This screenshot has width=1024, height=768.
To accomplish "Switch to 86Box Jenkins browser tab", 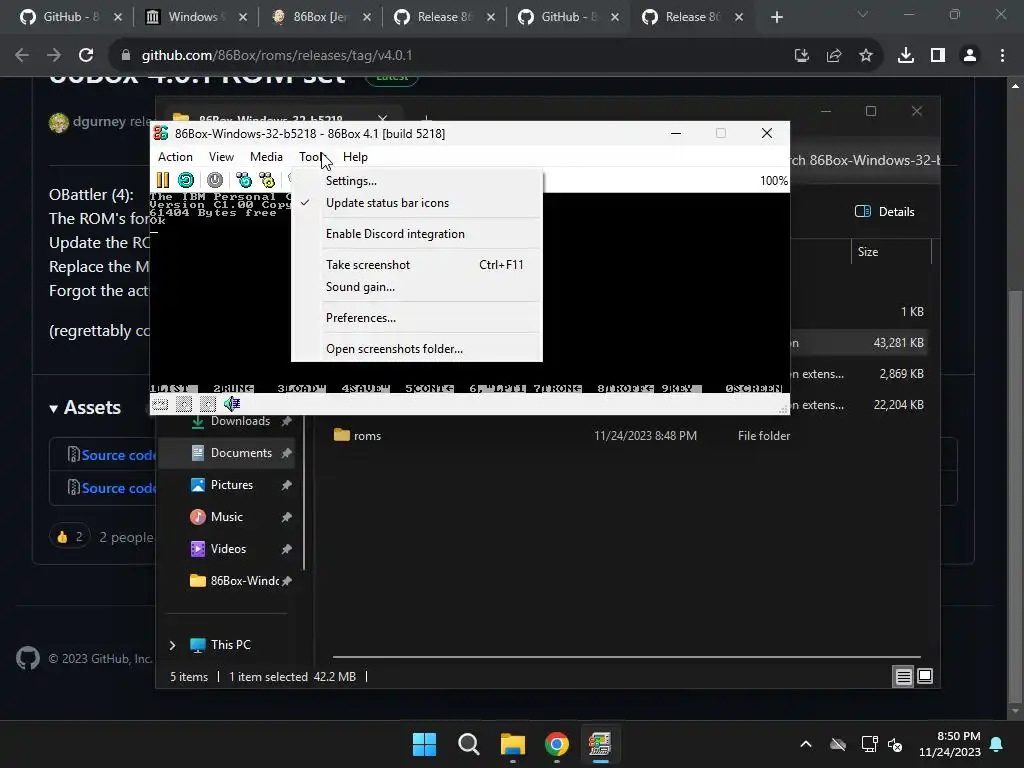I will pos(319,17).
